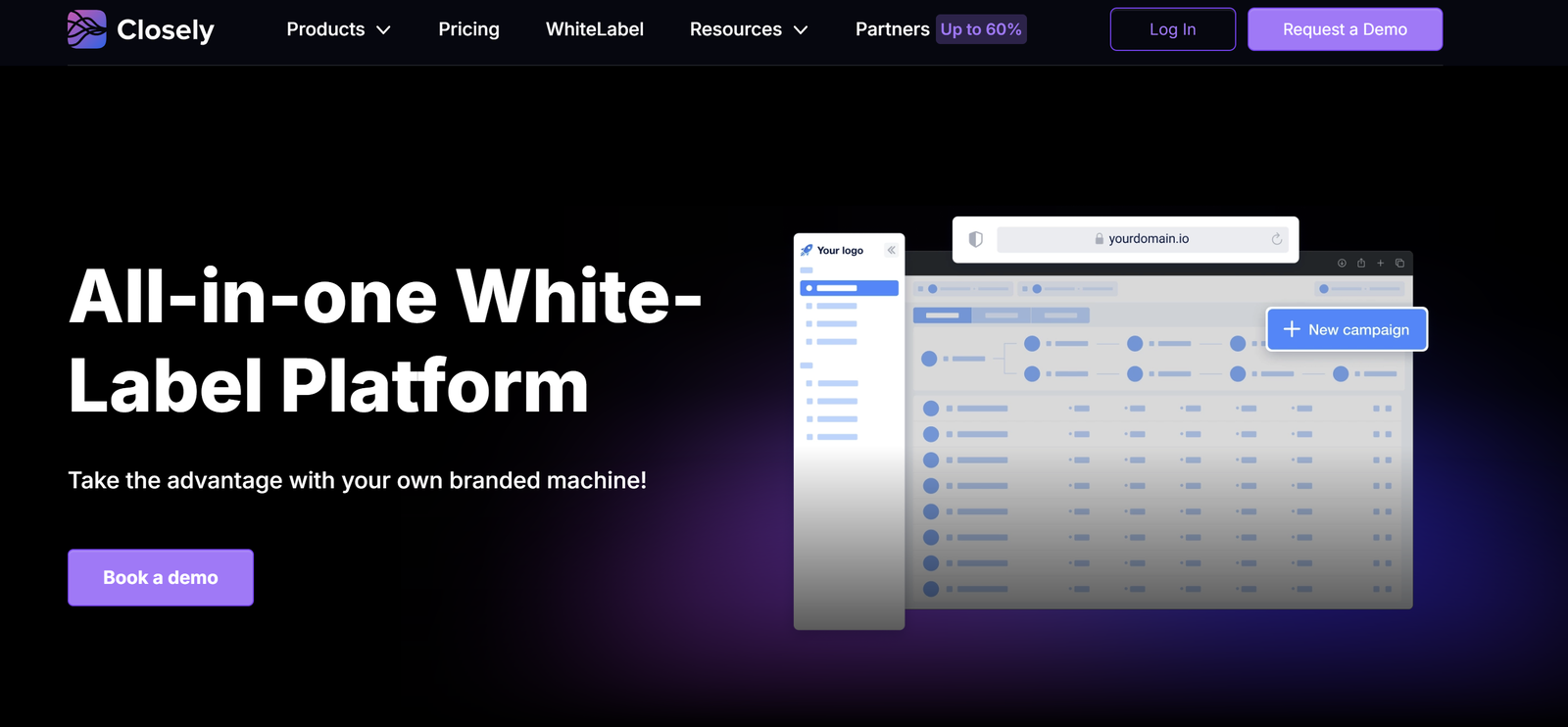Open the Partners page
Screen dimensions: 1568x727
pyautogui.click(x=892, y=29)
